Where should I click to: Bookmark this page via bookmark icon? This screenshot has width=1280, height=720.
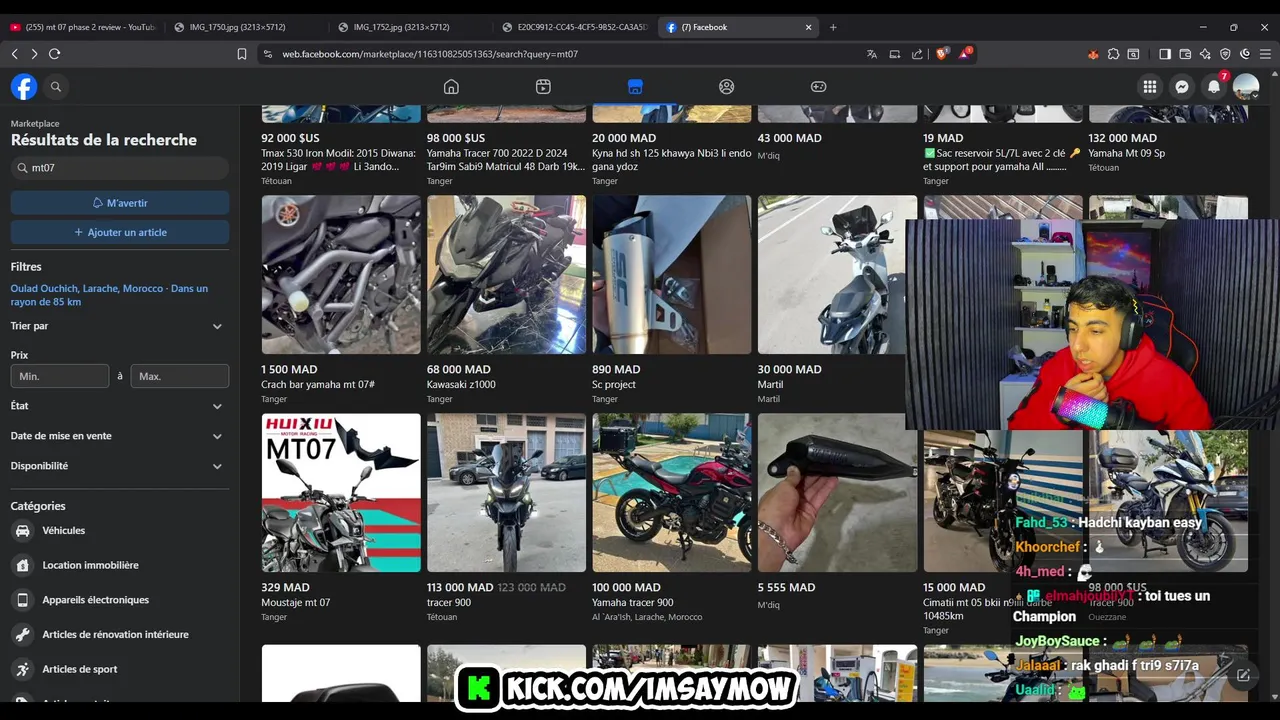pos(242,54)
